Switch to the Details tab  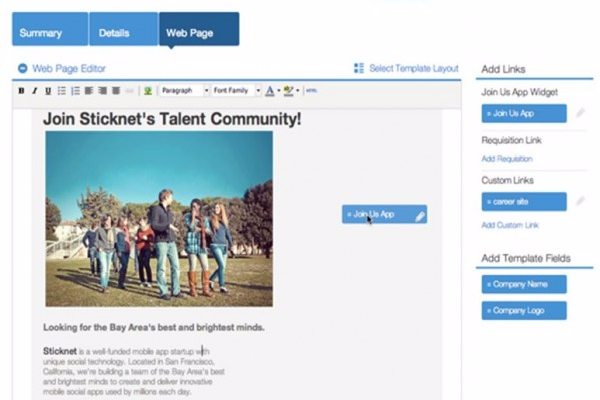[x=122, y=32]
